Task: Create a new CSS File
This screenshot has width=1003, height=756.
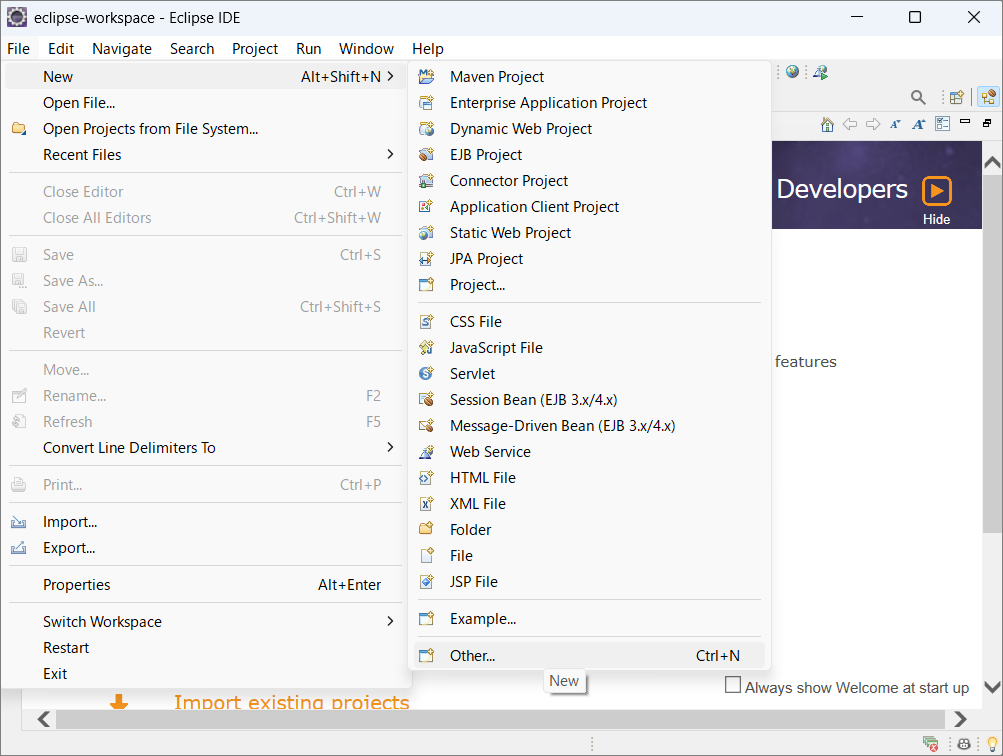Action: tap(588, 322)
